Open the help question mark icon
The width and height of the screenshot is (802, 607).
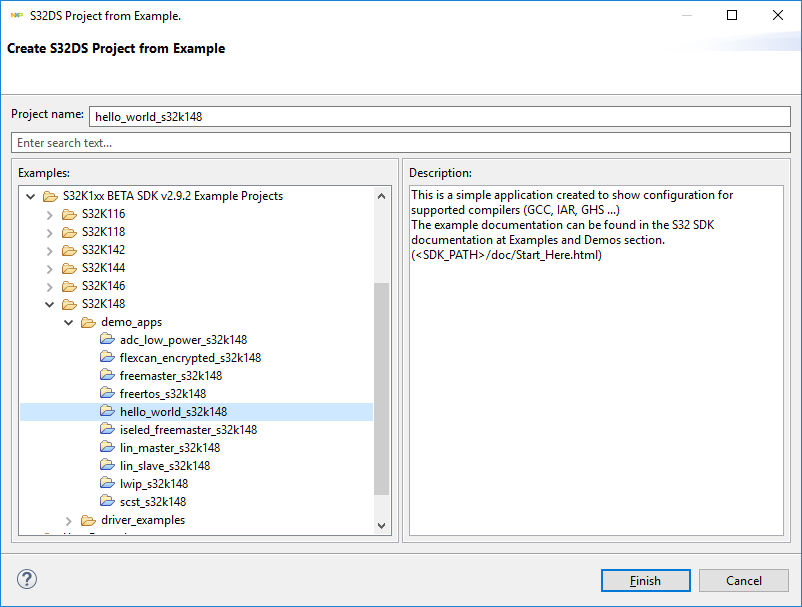[27, 579]
